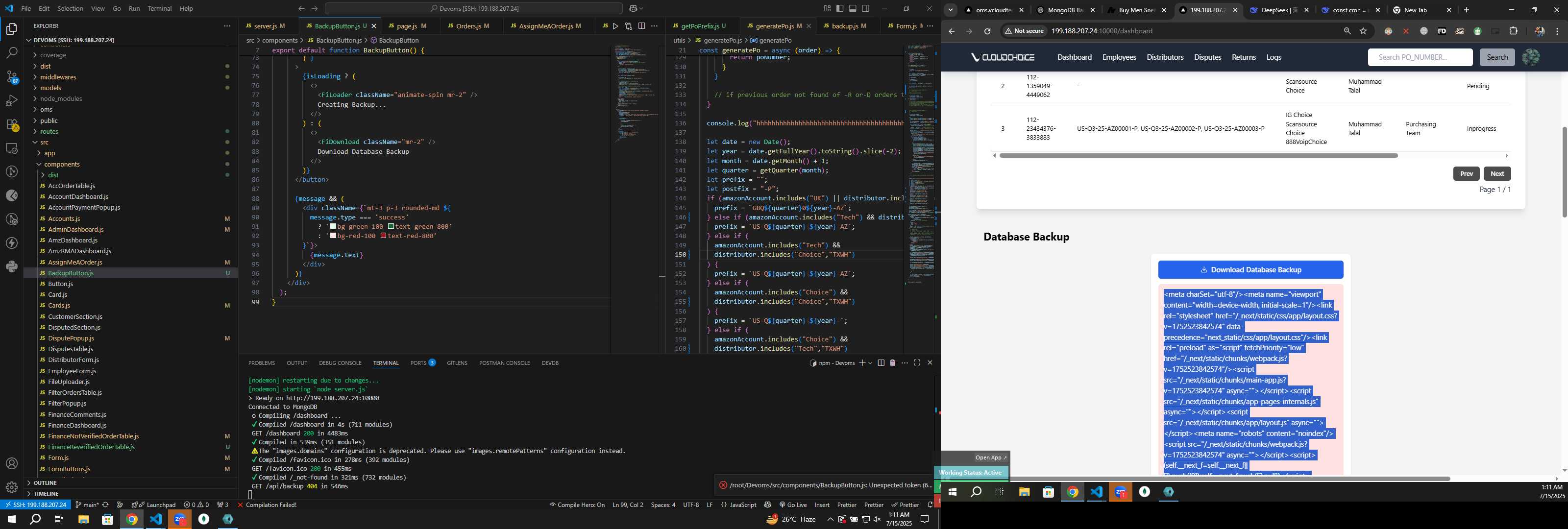This screenshot has height=529, width=1568.
Task: Bookmark this page with the star icon
Action: (1364, 31)
